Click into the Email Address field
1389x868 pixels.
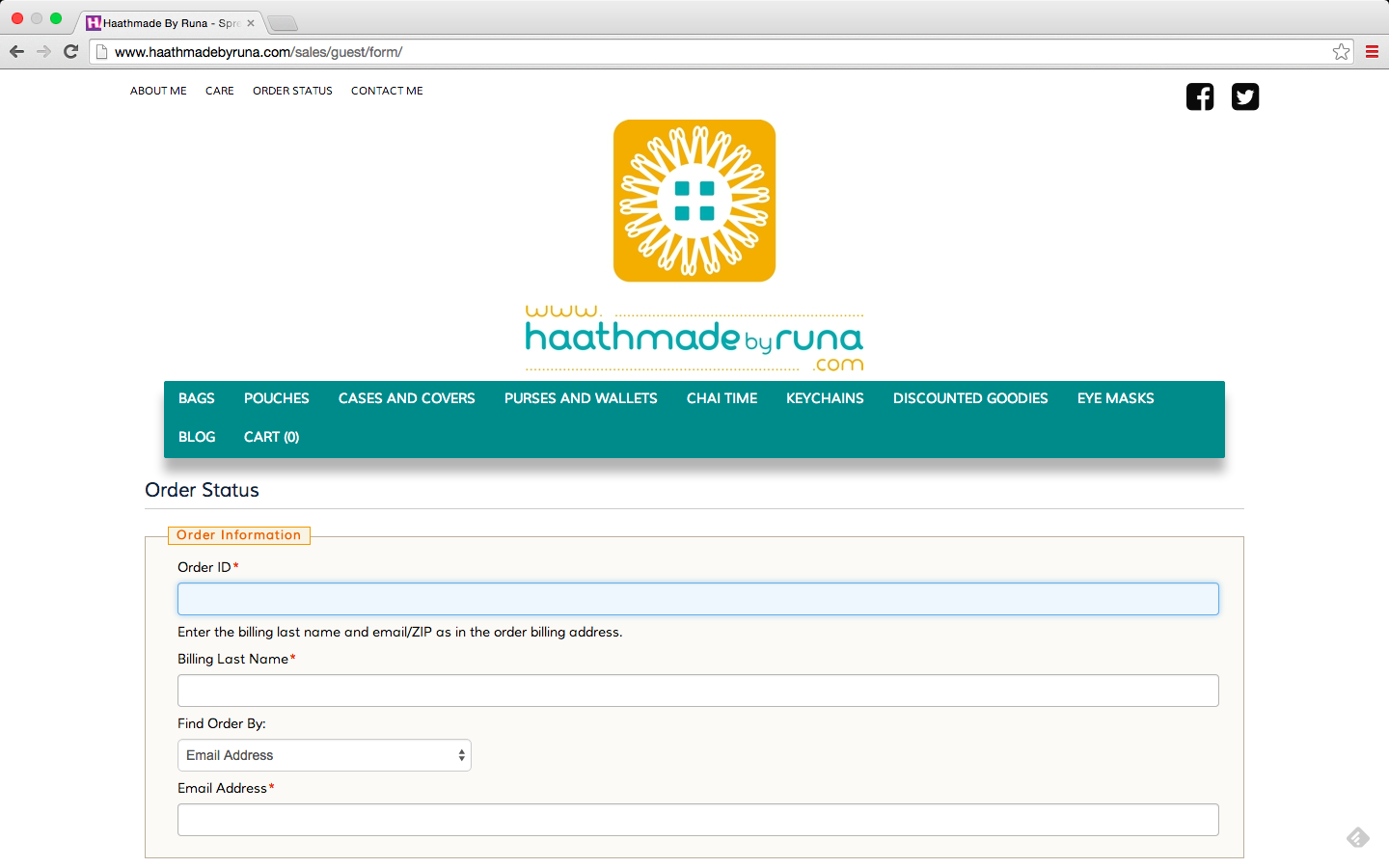[698, 820]
